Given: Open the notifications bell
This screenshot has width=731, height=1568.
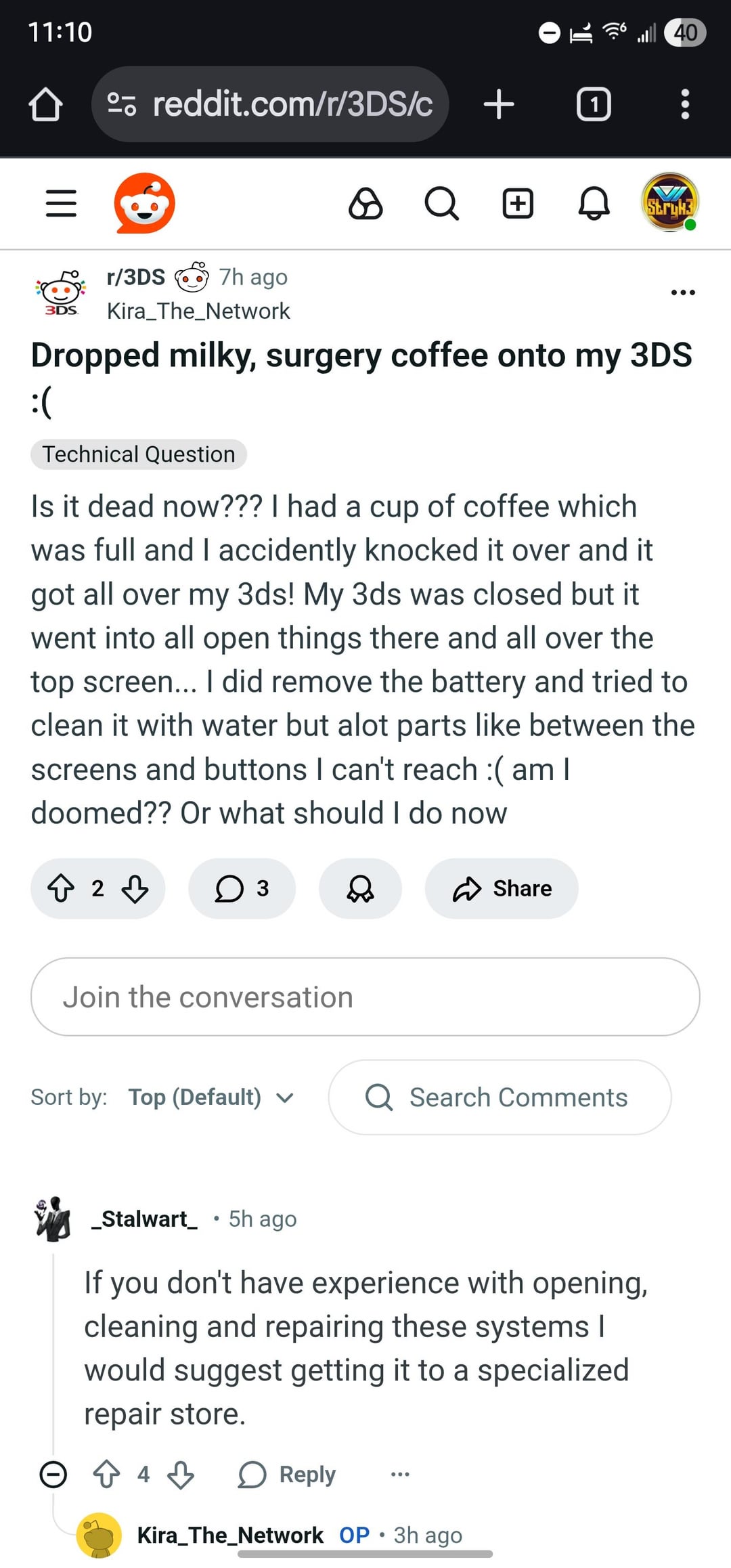Looking at the screenshot, I should pos(594,203).
